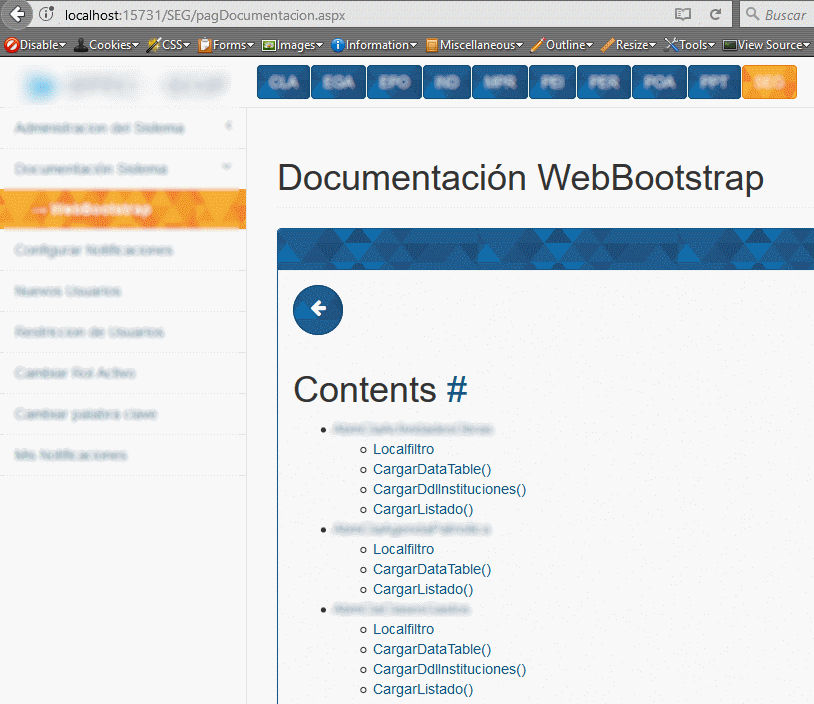This screenshot has width=814, height=704.
Task: Collapse the Documentación Sistema sidebar section
Action: pyautogui.click(x=122, y=169)
